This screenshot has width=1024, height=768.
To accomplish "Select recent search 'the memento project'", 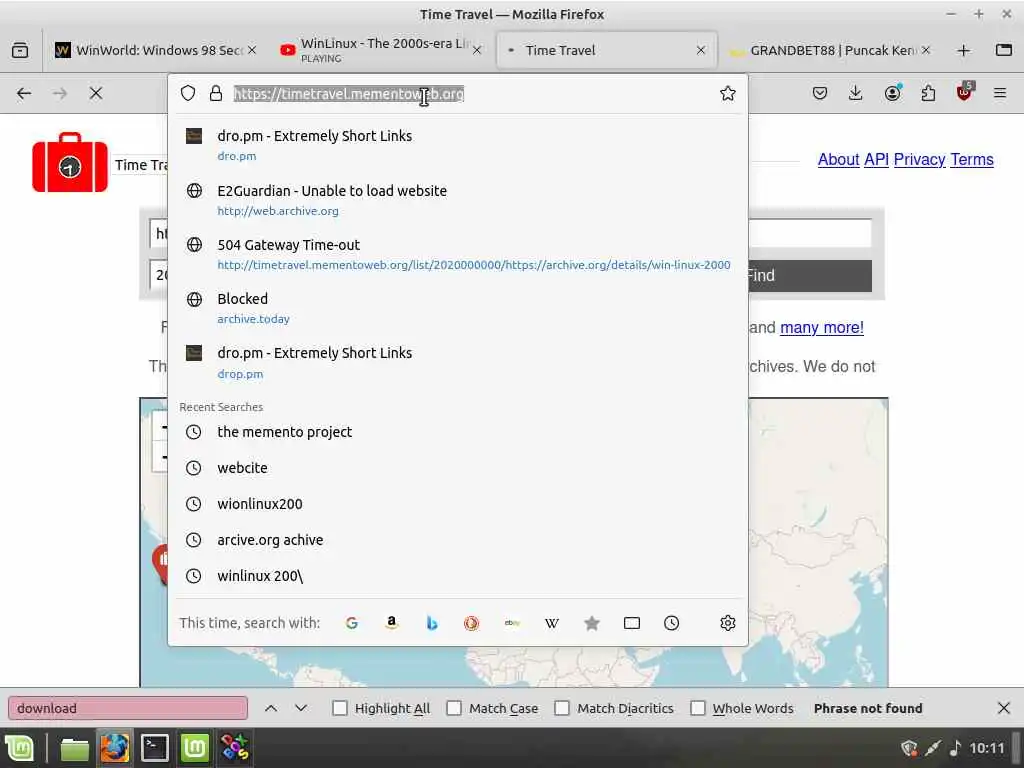I will 457,432.
